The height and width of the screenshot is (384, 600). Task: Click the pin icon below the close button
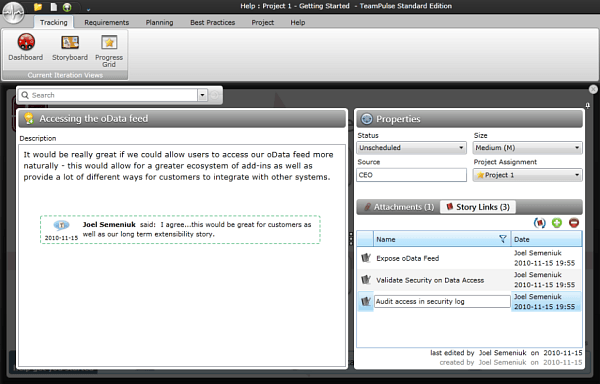(588, 105)
